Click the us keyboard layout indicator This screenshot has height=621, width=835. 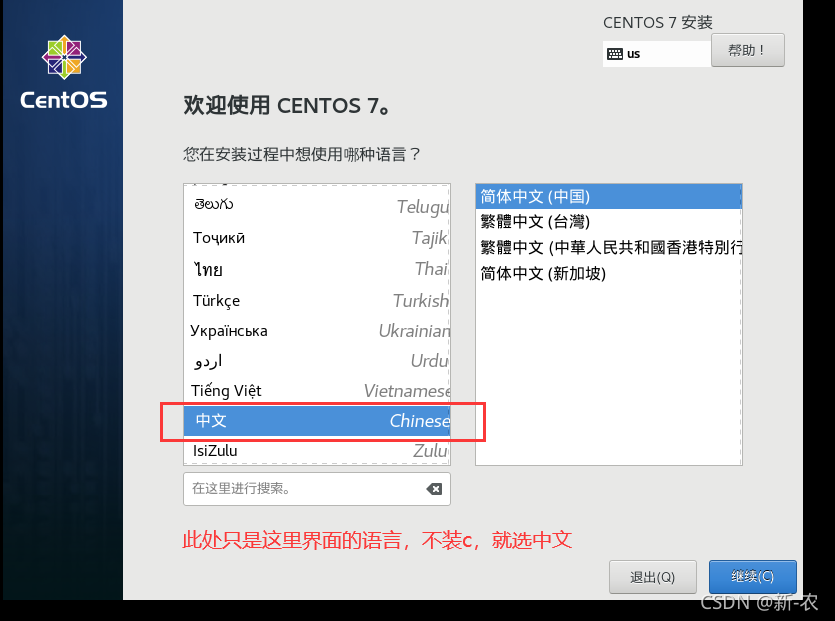click(657, 54)
